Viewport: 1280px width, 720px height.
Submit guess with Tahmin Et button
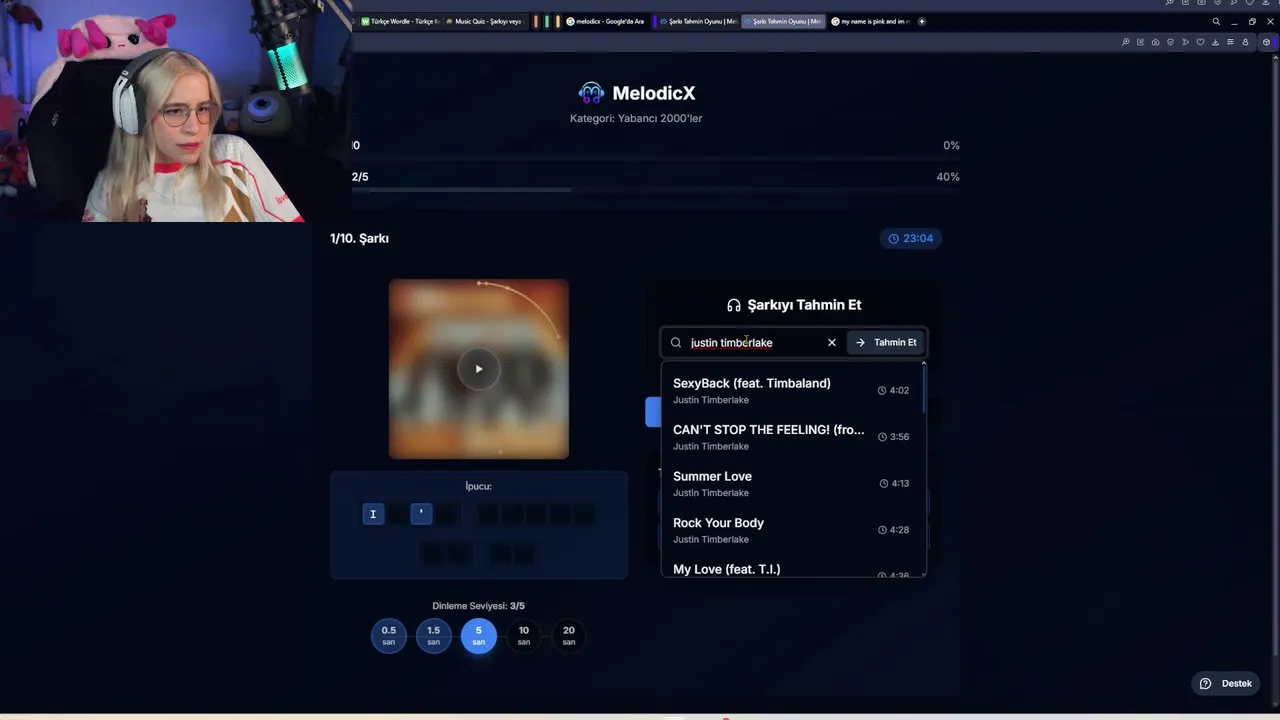point(886,342)
